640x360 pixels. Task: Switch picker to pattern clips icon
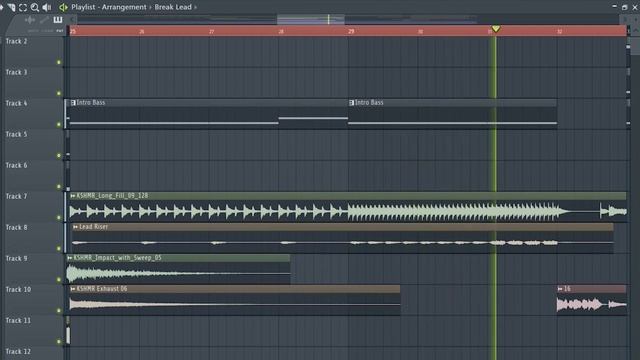click(x=58, y=20)
